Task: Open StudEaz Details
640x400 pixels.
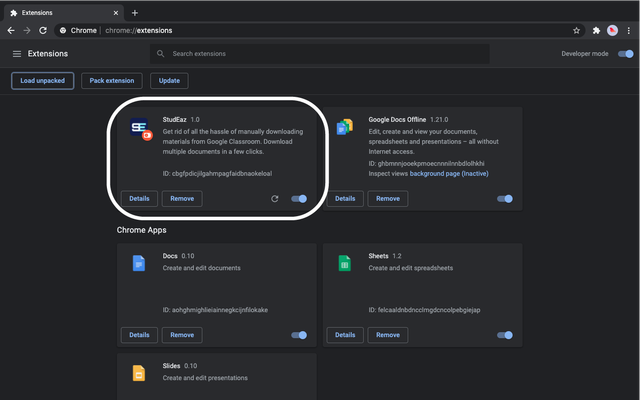Action: pyautogui.click(x=139, y=199)
